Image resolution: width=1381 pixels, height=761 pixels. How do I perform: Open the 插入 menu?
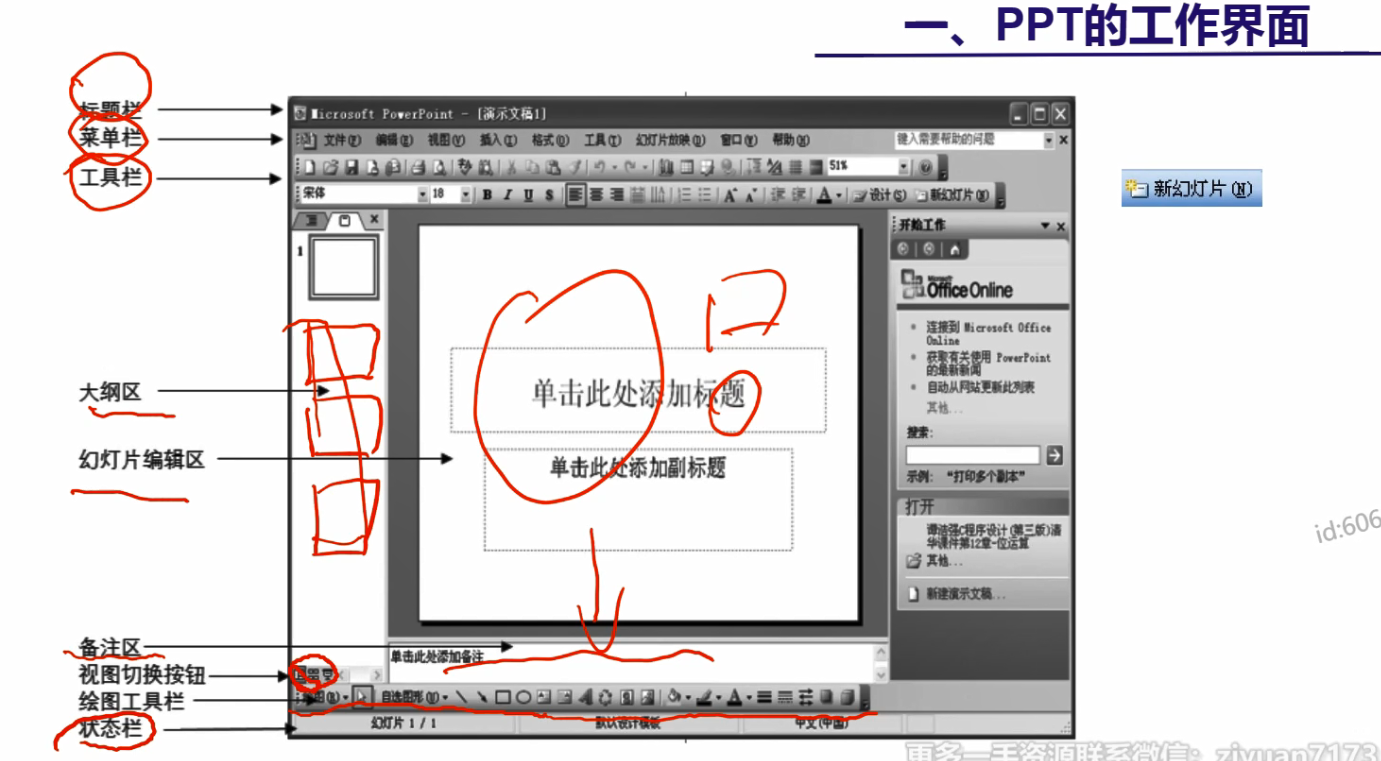[498, 141]
